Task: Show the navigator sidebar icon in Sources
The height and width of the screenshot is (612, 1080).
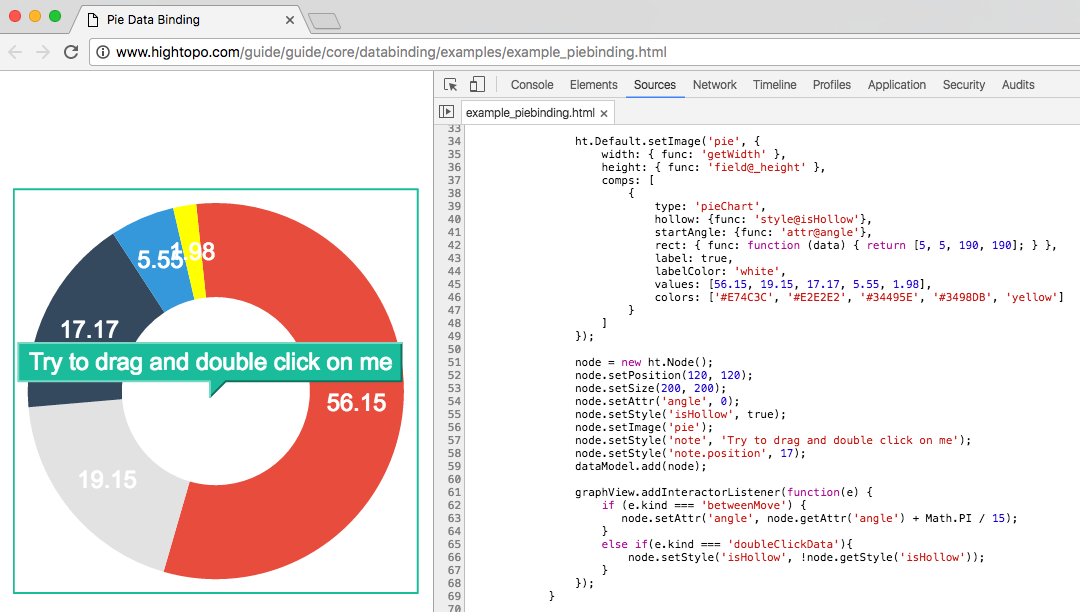Action: pos(446,112)
